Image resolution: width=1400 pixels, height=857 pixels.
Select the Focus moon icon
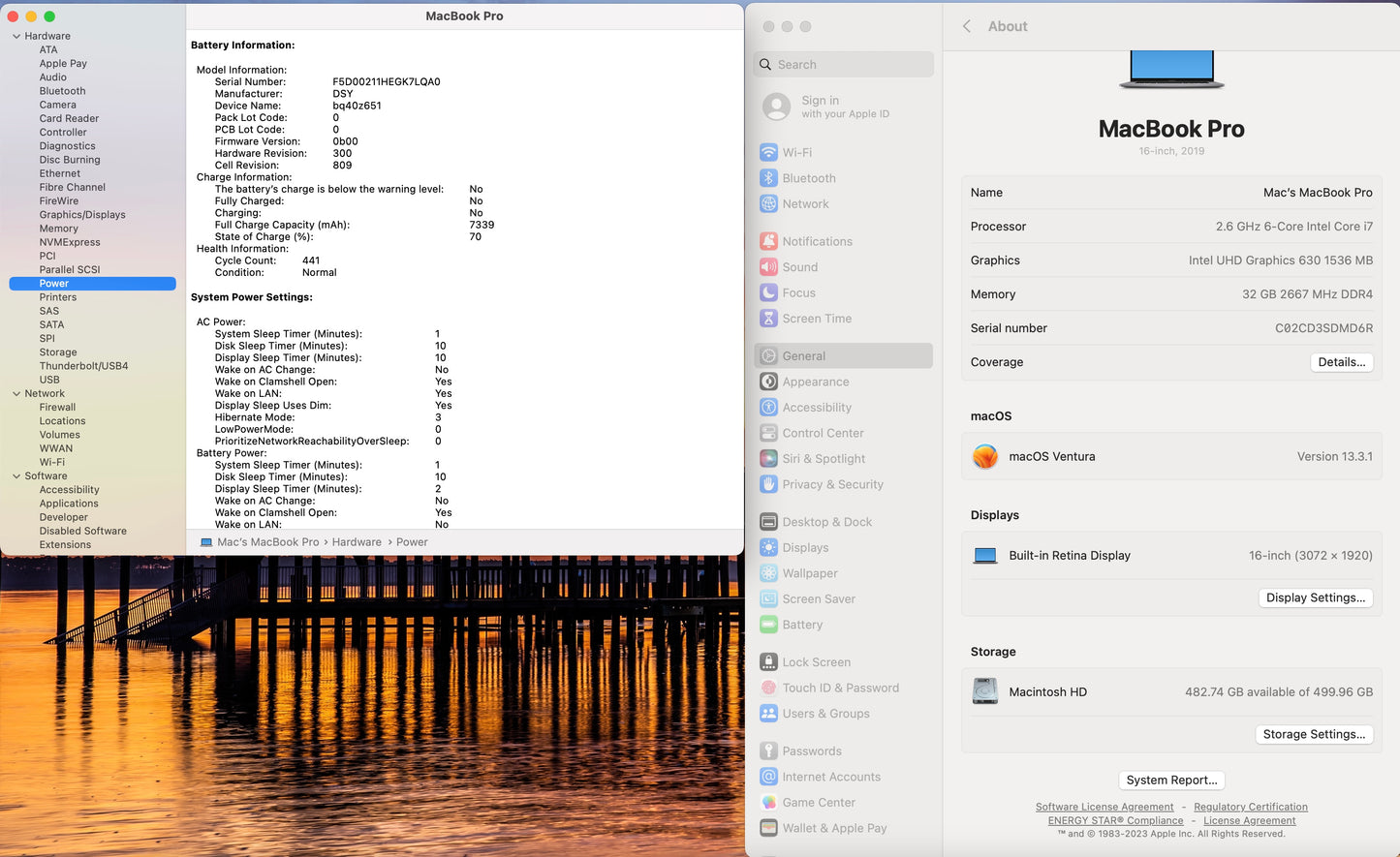click(x=768, y=293)
